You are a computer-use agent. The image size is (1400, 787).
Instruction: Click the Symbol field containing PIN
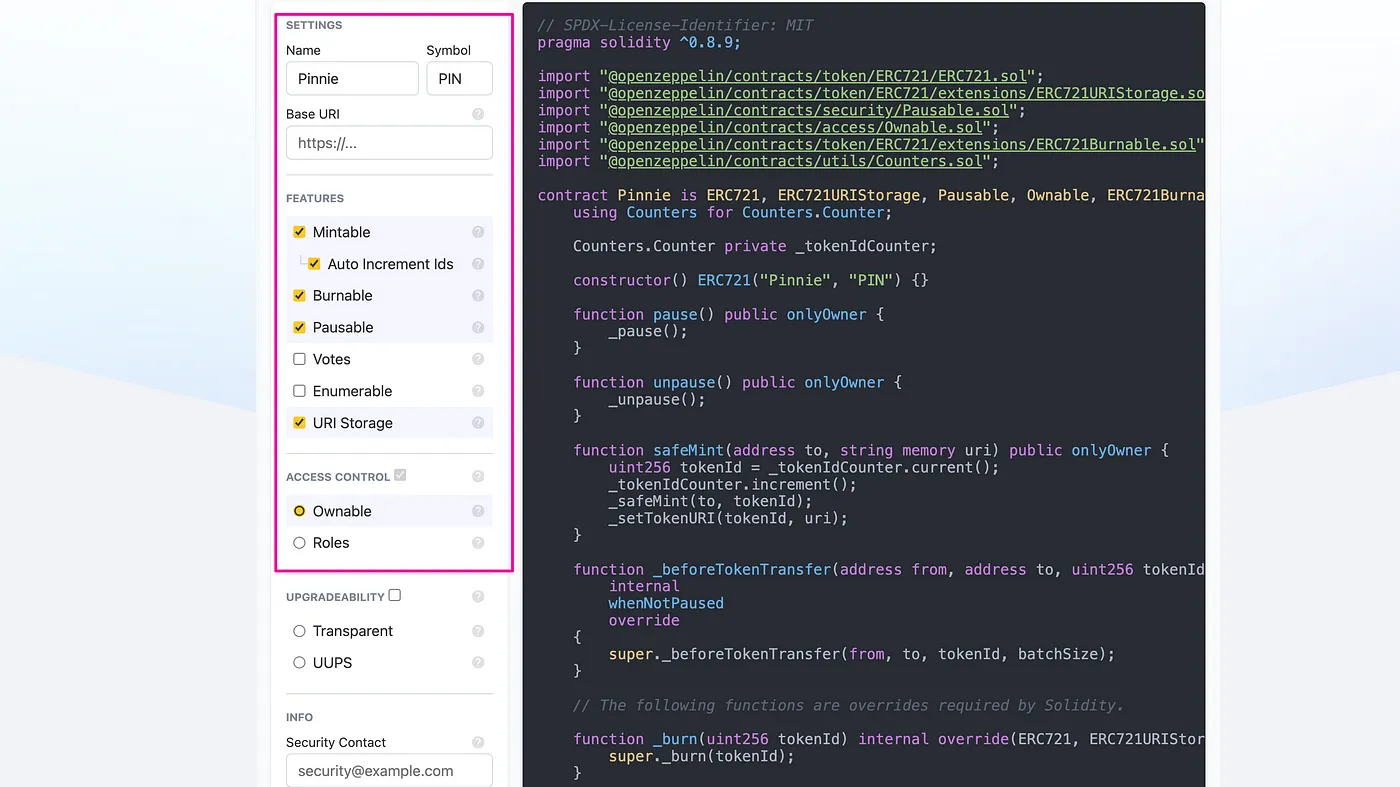[459, 79]
